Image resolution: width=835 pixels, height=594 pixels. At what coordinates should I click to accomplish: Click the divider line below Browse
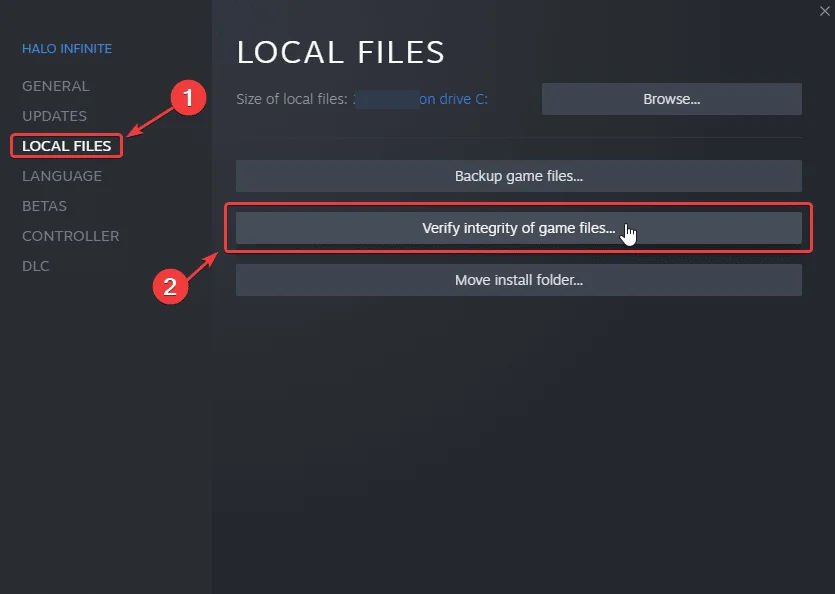[x=518, y=138]
